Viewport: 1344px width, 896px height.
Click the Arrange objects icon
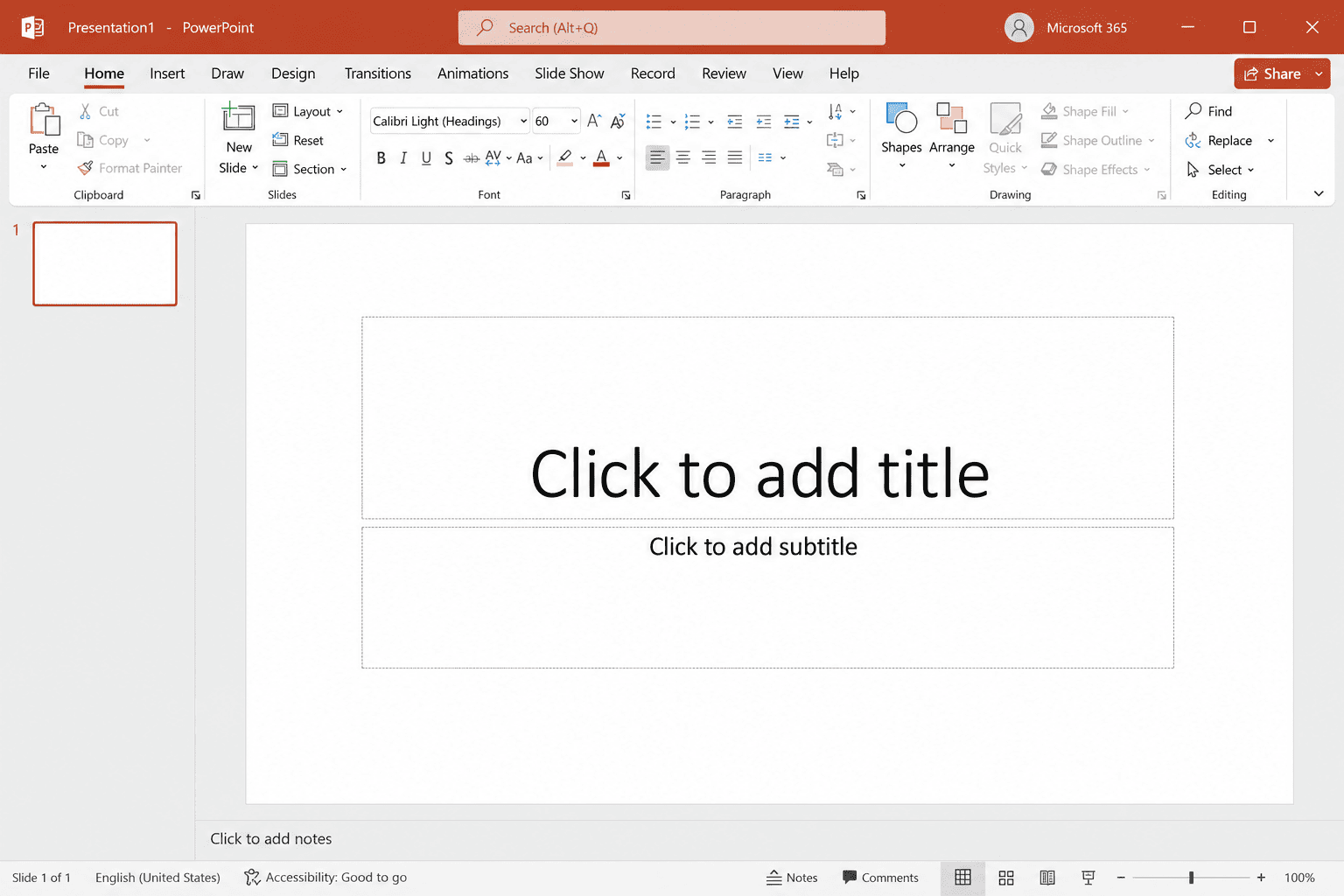[951, 118]
